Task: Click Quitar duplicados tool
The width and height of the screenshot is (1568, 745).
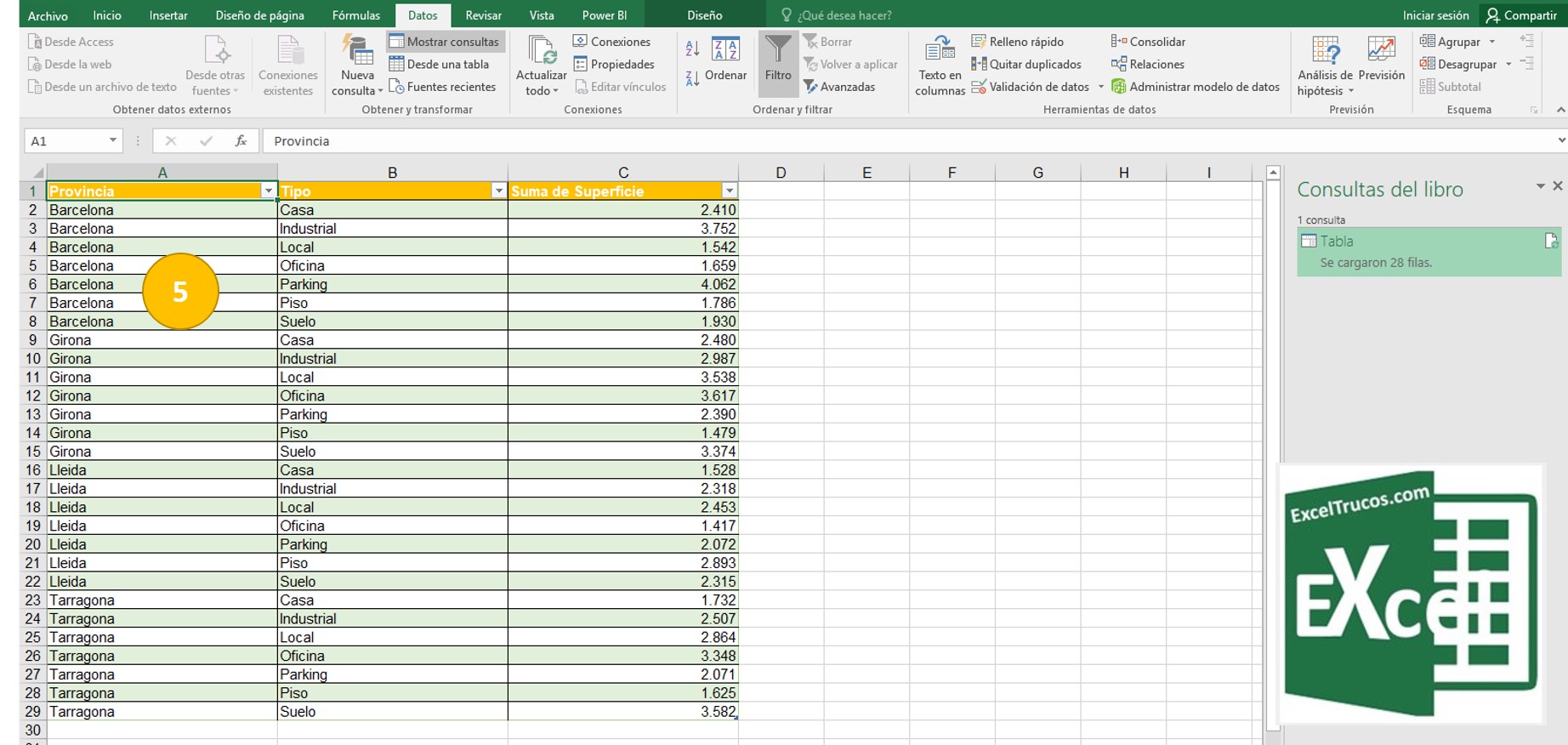Action: [x=1026, y=64]
